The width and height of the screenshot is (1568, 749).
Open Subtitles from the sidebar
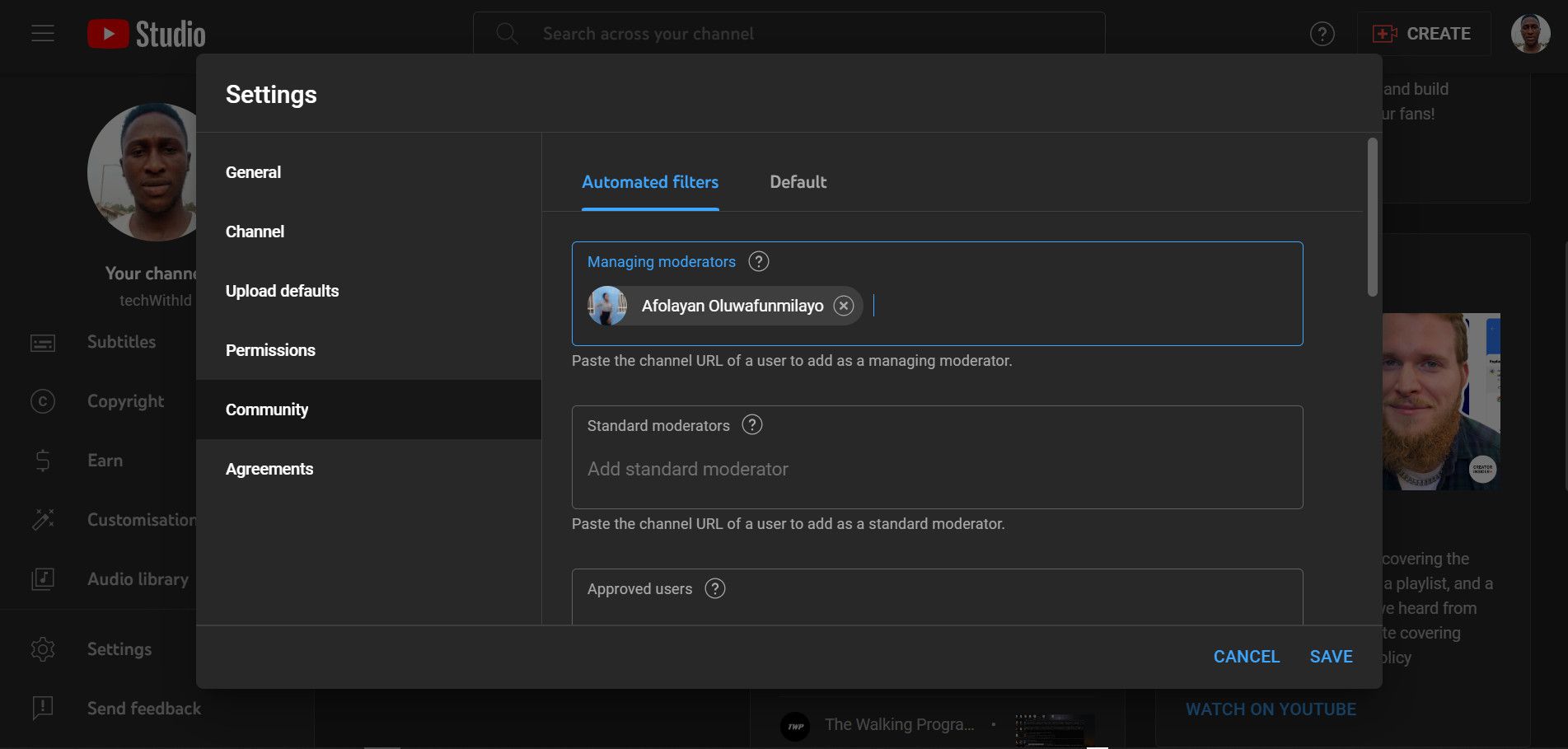(x=120, y=341)
